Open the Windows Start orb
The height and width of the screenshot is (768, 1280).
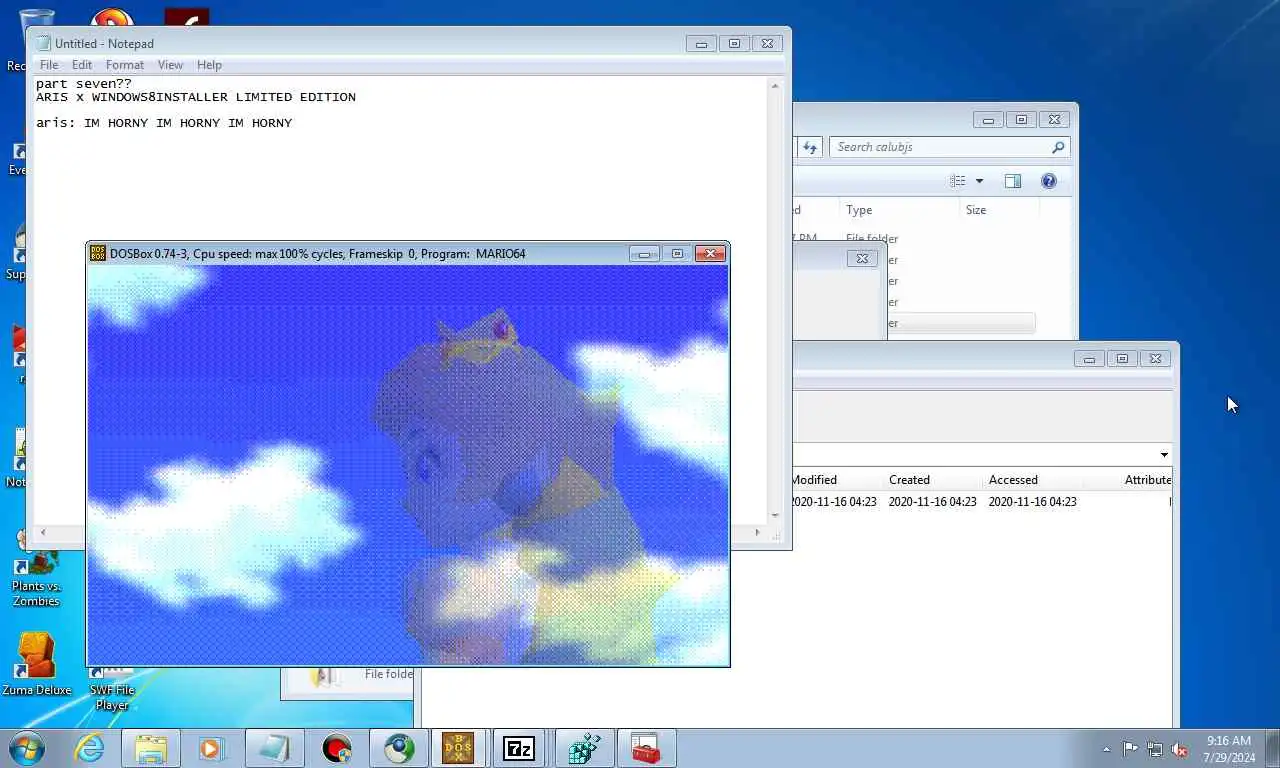coord(27,748)
